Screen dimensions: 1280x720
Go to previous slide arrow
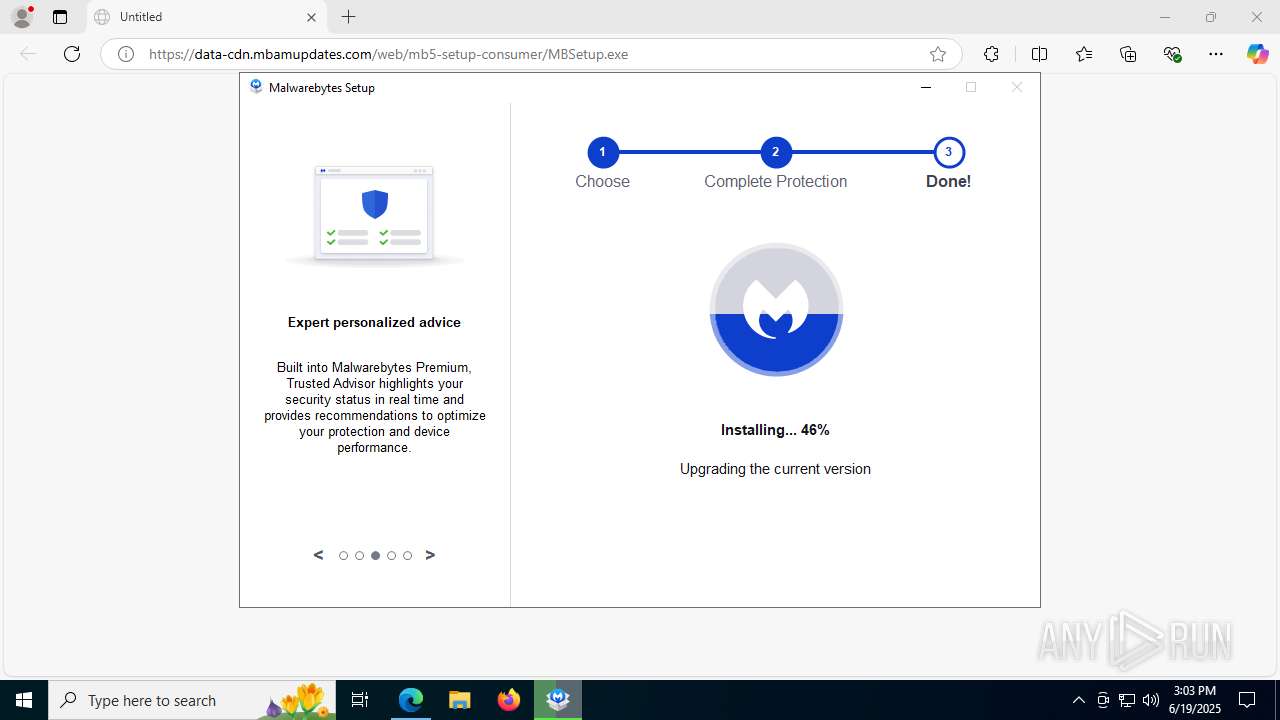[x=319, y=555]
